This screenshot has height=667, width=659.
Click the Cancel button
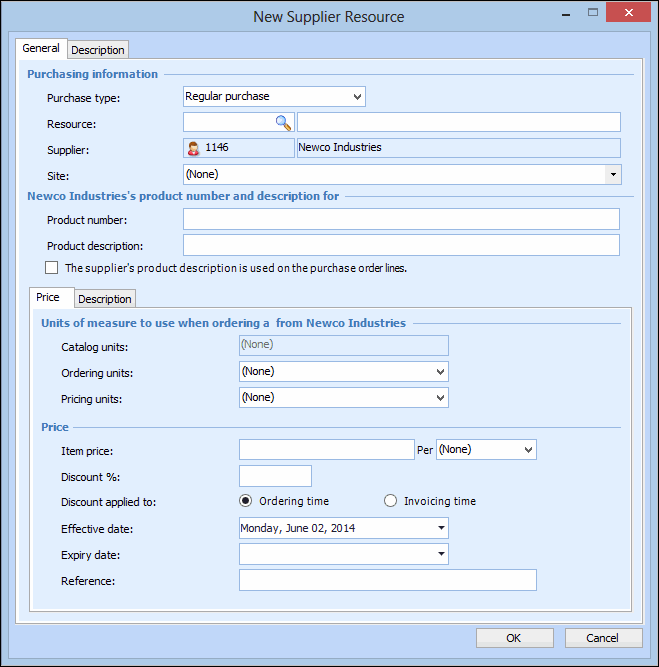[603, 638]
